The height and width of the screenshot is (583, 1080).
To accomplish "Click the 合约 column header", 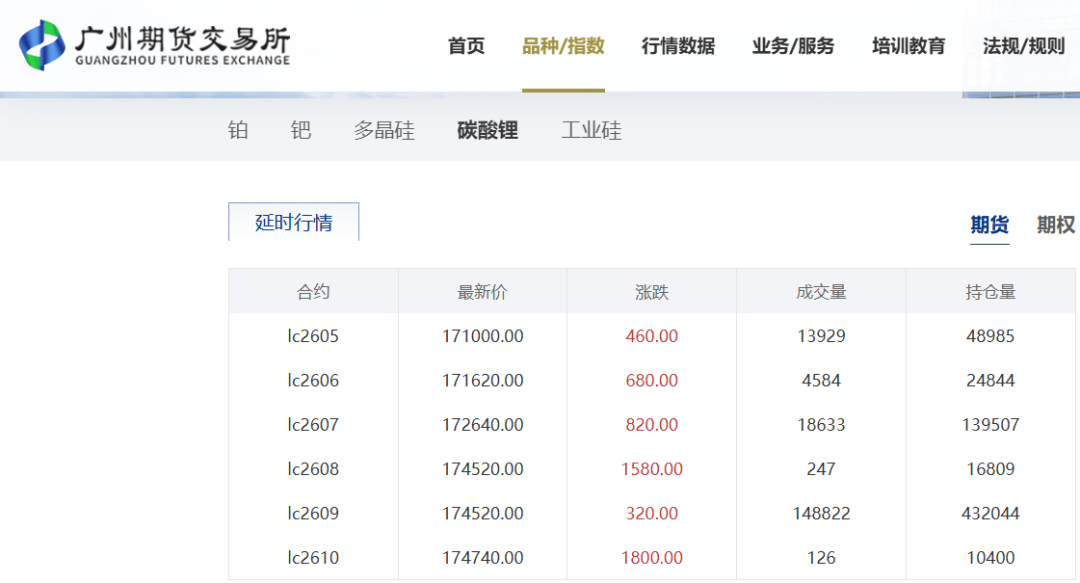I will tap(313, 292).
